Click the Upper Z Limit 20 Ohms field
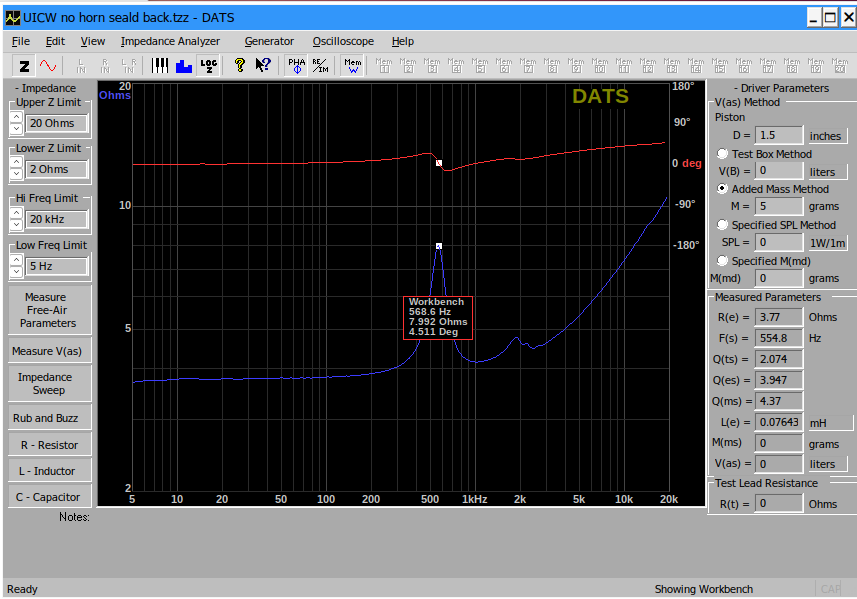857x599 pixels. 57,123
